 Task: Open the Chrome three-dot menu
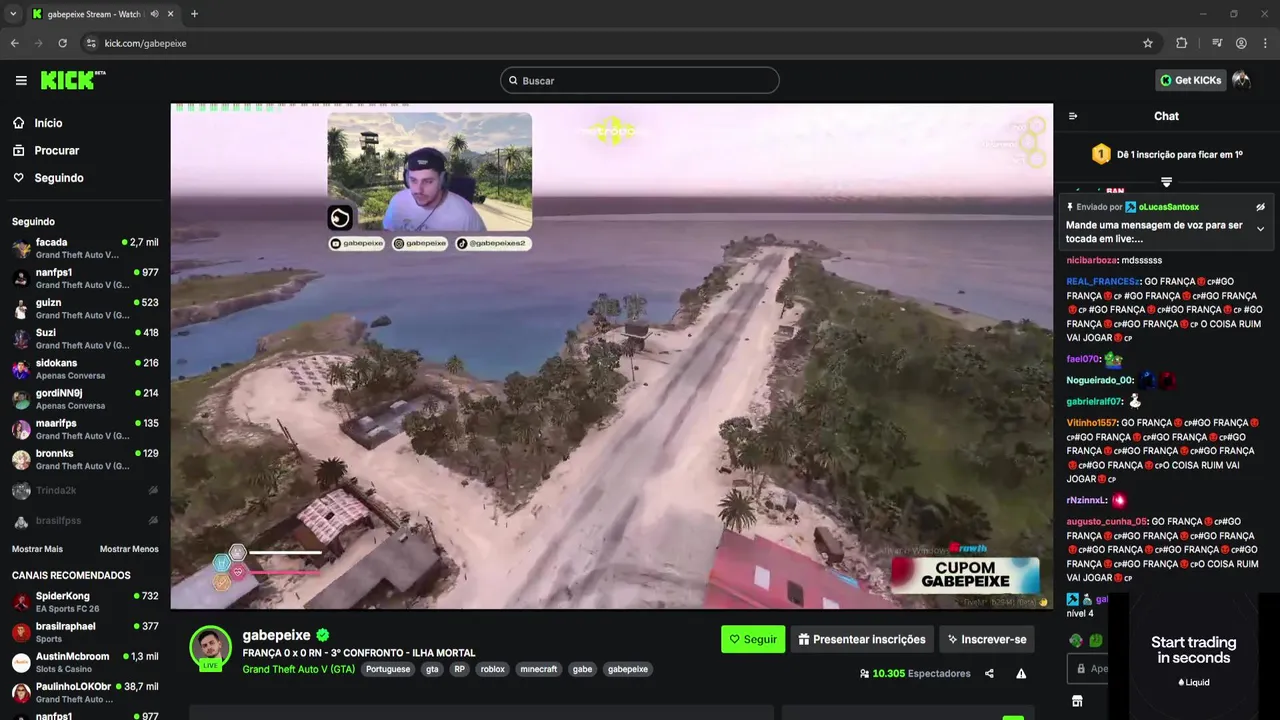pyautogui.click(x=1265, y=43)
